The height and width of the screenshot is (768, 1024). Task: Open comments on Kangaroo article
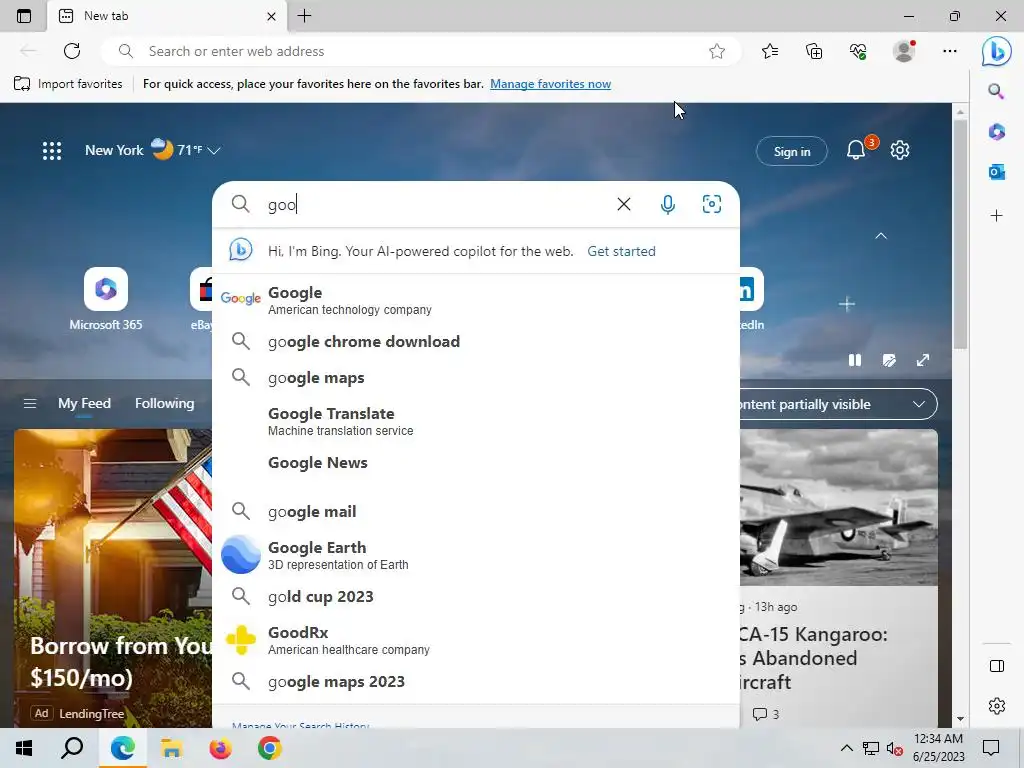pyautogui.click(x=765, y=714)
